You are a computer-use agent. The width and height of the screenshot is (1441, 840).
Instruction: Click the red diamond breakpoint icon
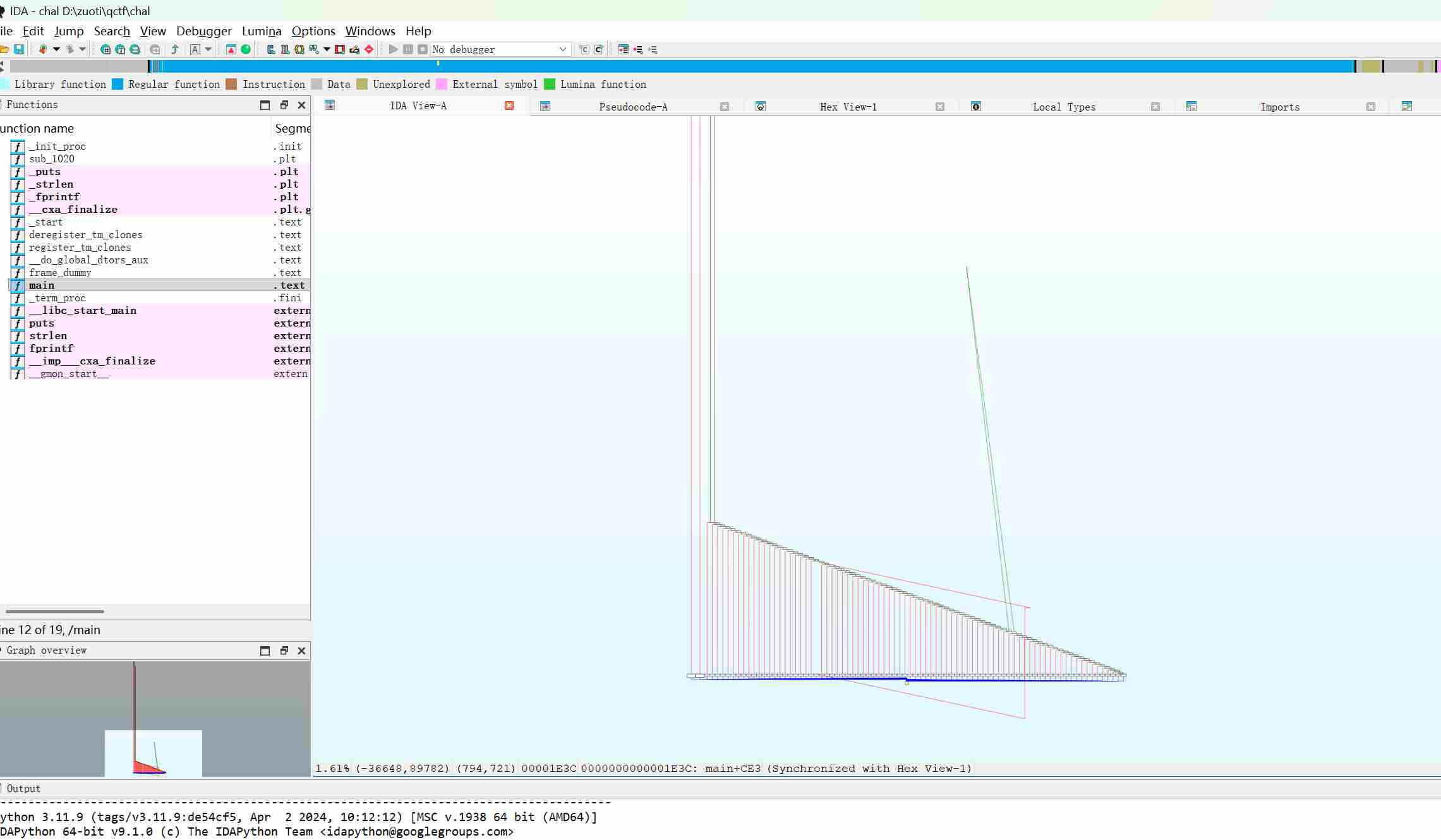(x=370, y=49)
